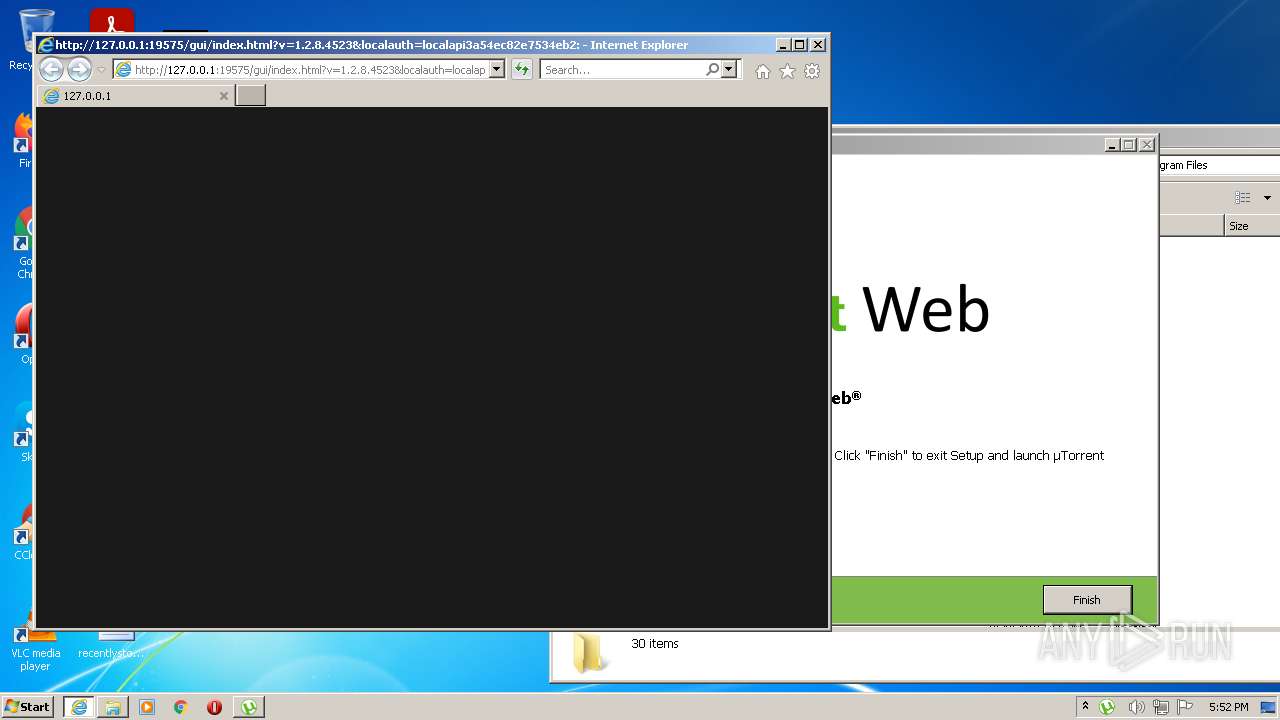Launch Opera from the taskbar

(214, 707)
